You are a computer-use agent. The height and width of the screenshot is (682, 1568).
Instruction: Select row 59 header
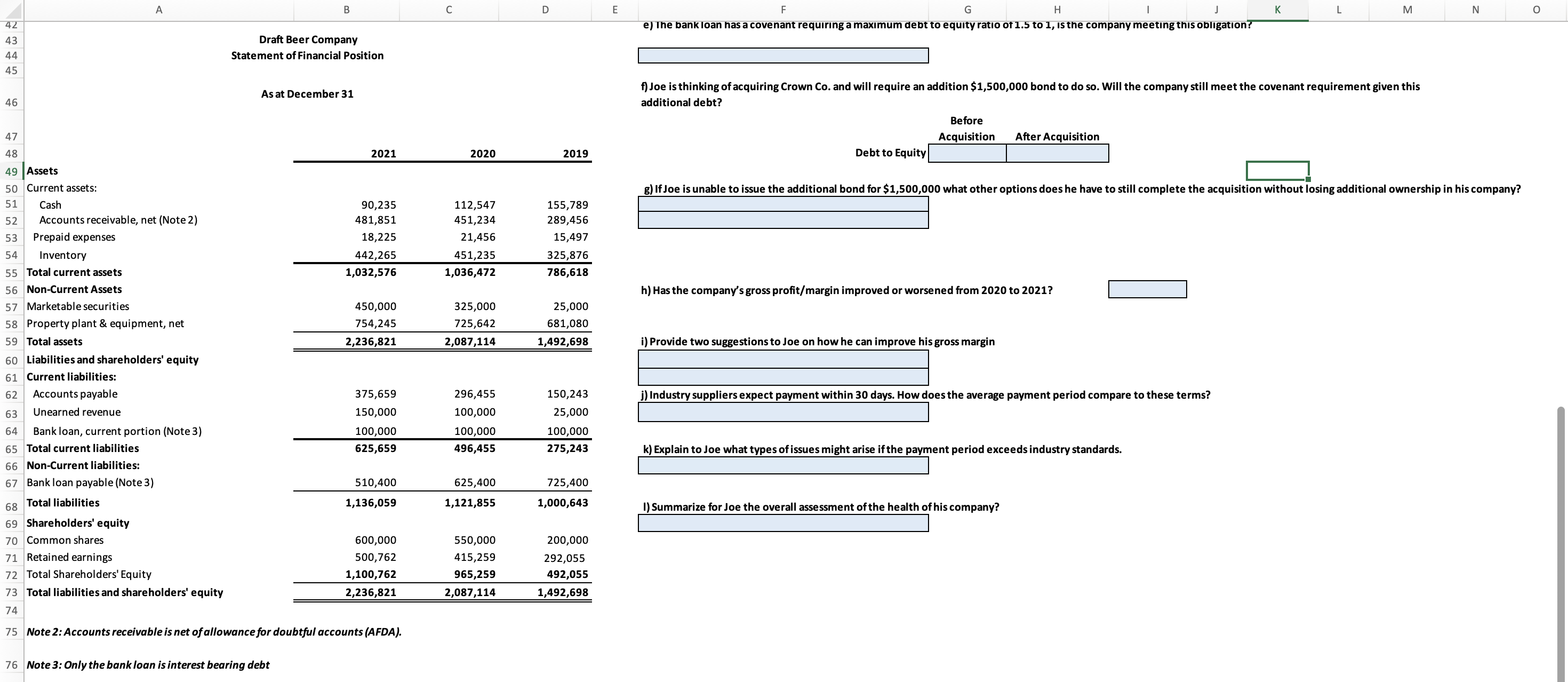click(x=11, y=342)
